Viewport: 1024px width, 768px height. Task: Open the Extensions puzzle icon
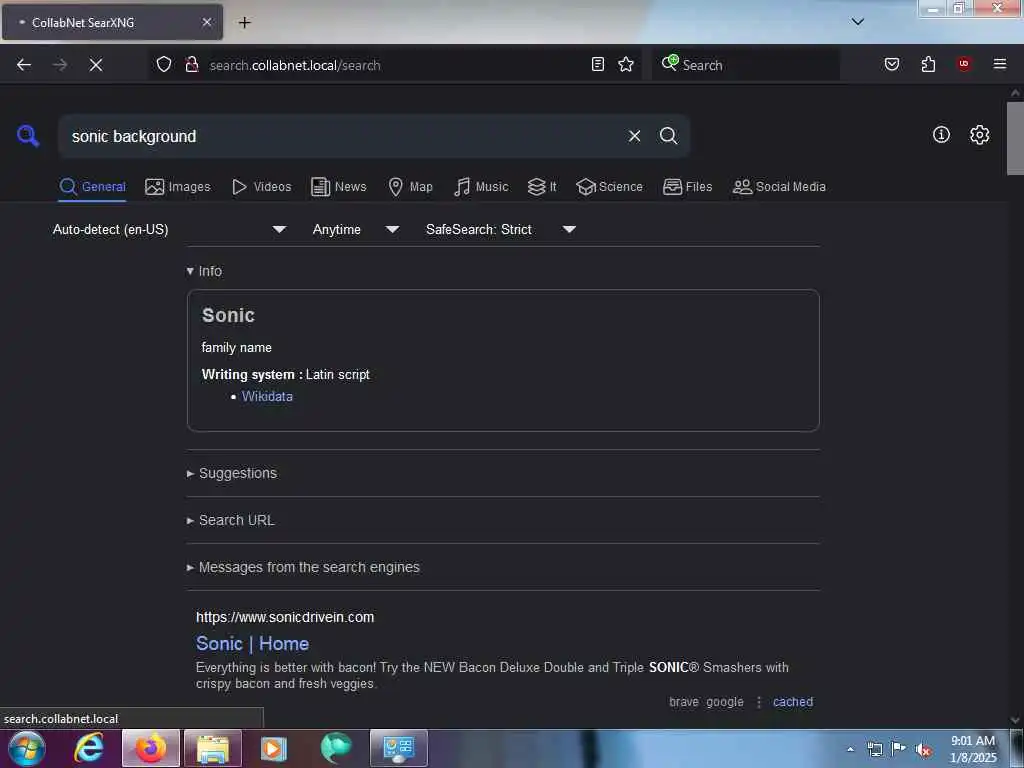(928, 64)
